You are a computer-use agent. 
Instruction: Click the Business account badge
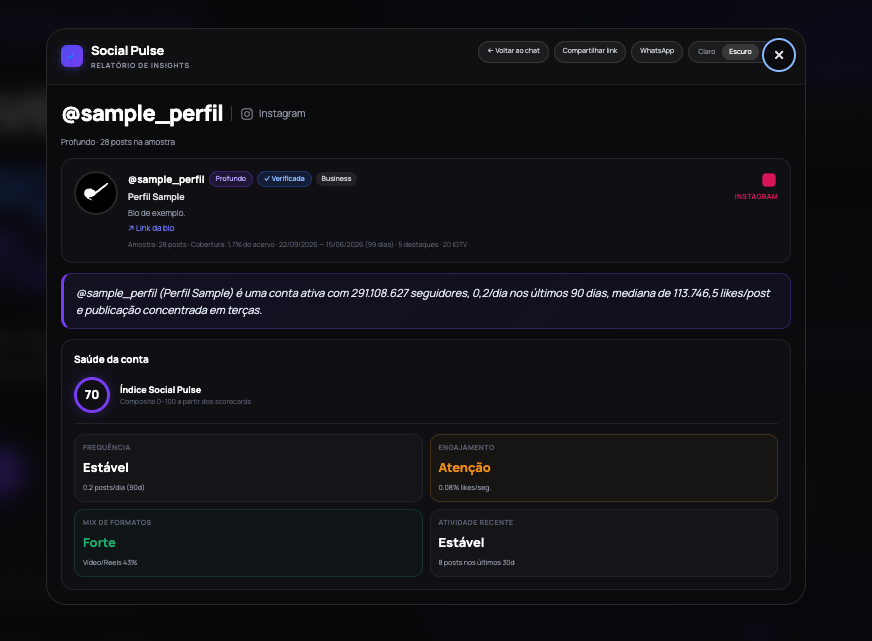(x=336, y=178)
